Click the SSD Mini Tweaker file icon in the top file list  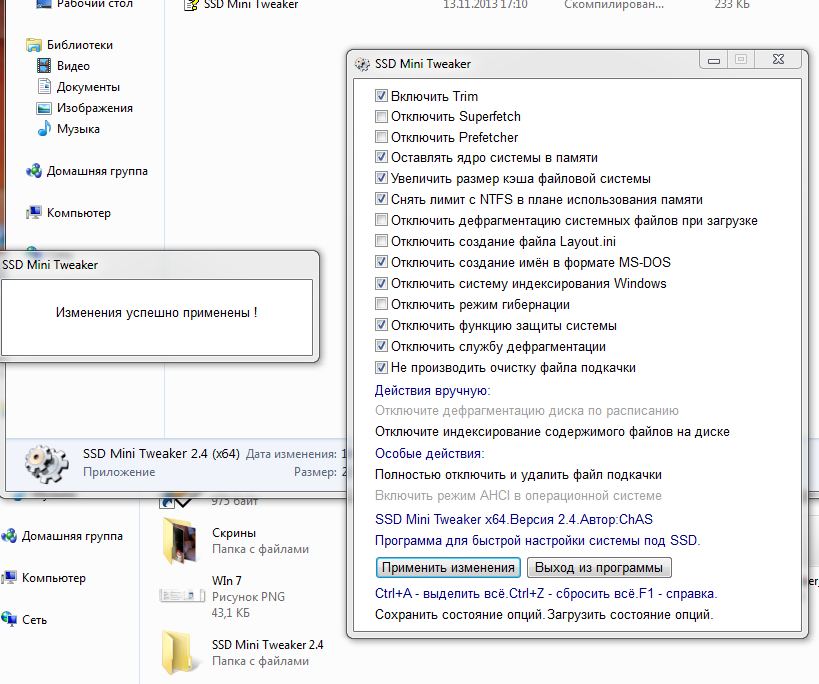coord(192,5)
